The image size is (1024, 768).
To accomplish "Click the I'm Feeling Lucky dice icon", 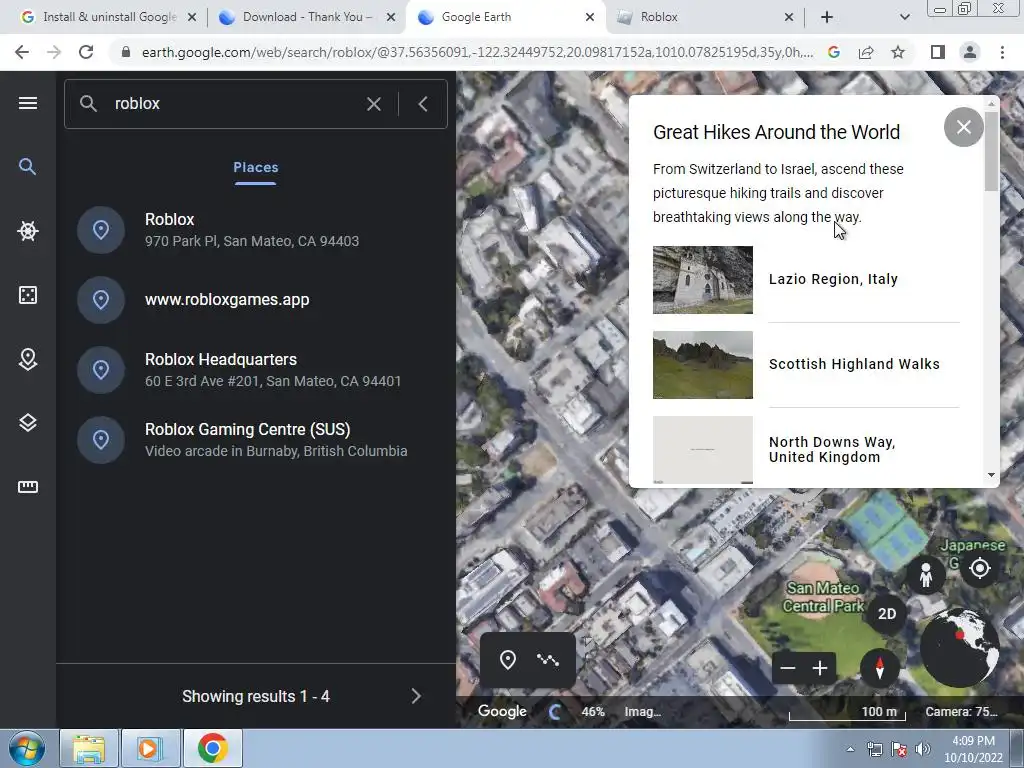I will coord(27,295).
